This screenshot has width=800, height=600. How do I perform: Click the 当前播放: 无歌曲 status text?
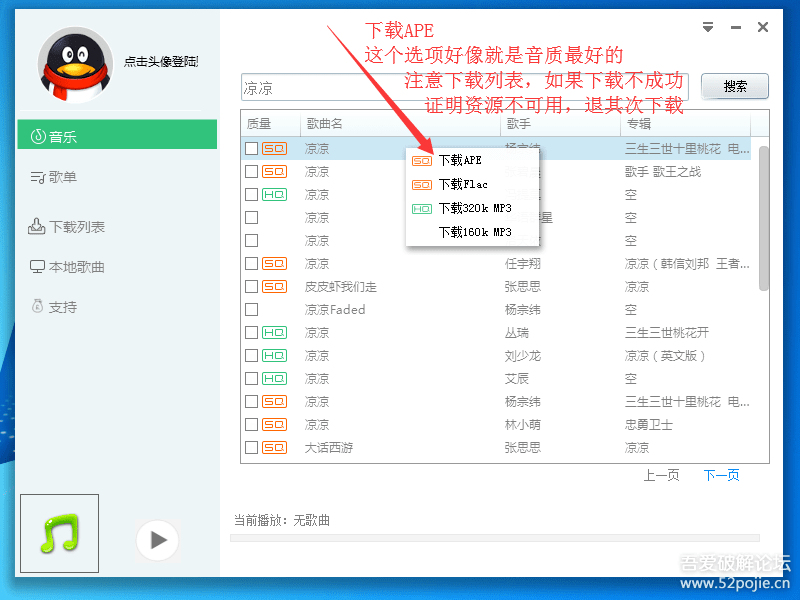point(282,520)
